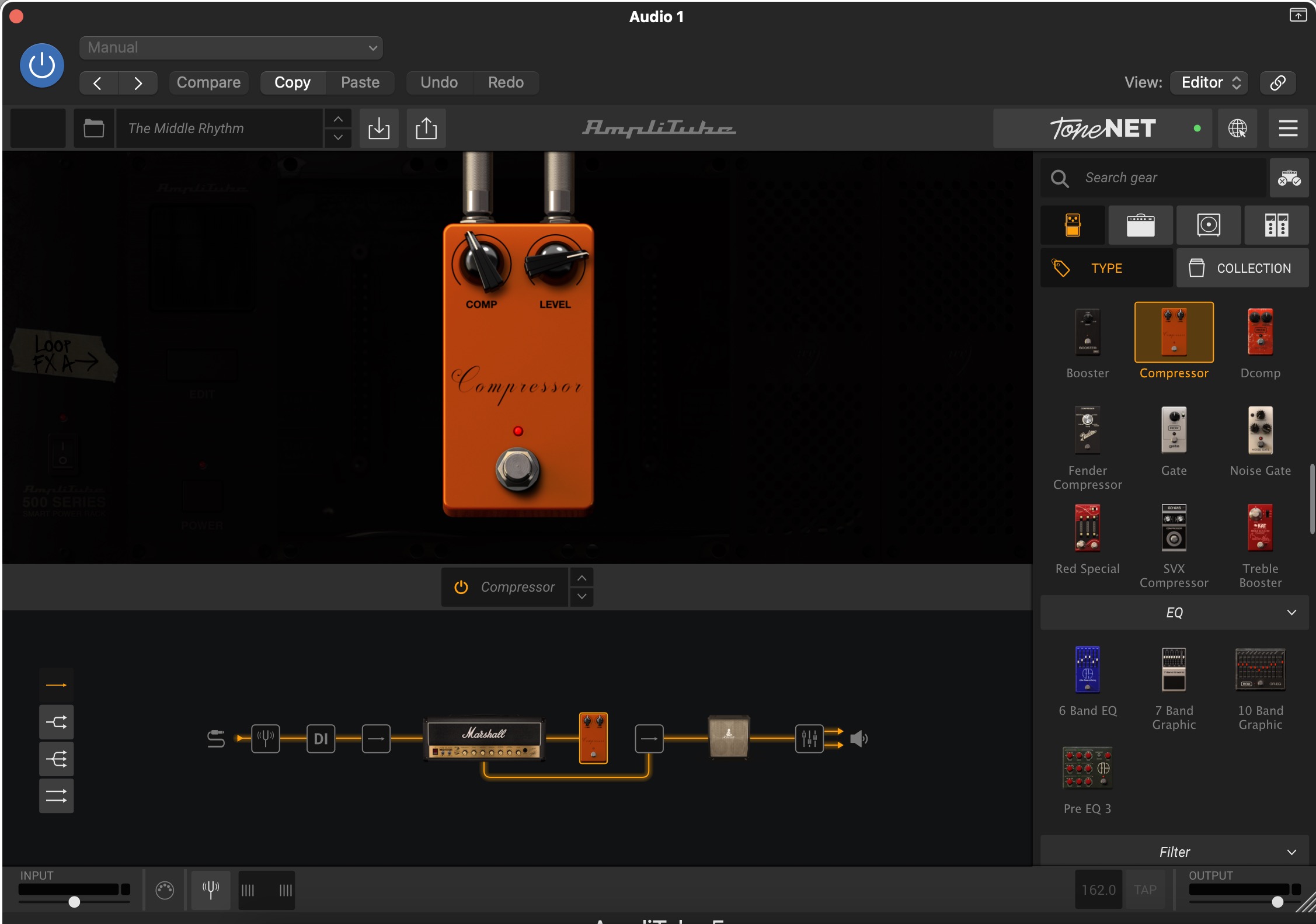Open the custom shop gear icon
The height and width of the screenshot is (924, 1316).
point(1289,178)
